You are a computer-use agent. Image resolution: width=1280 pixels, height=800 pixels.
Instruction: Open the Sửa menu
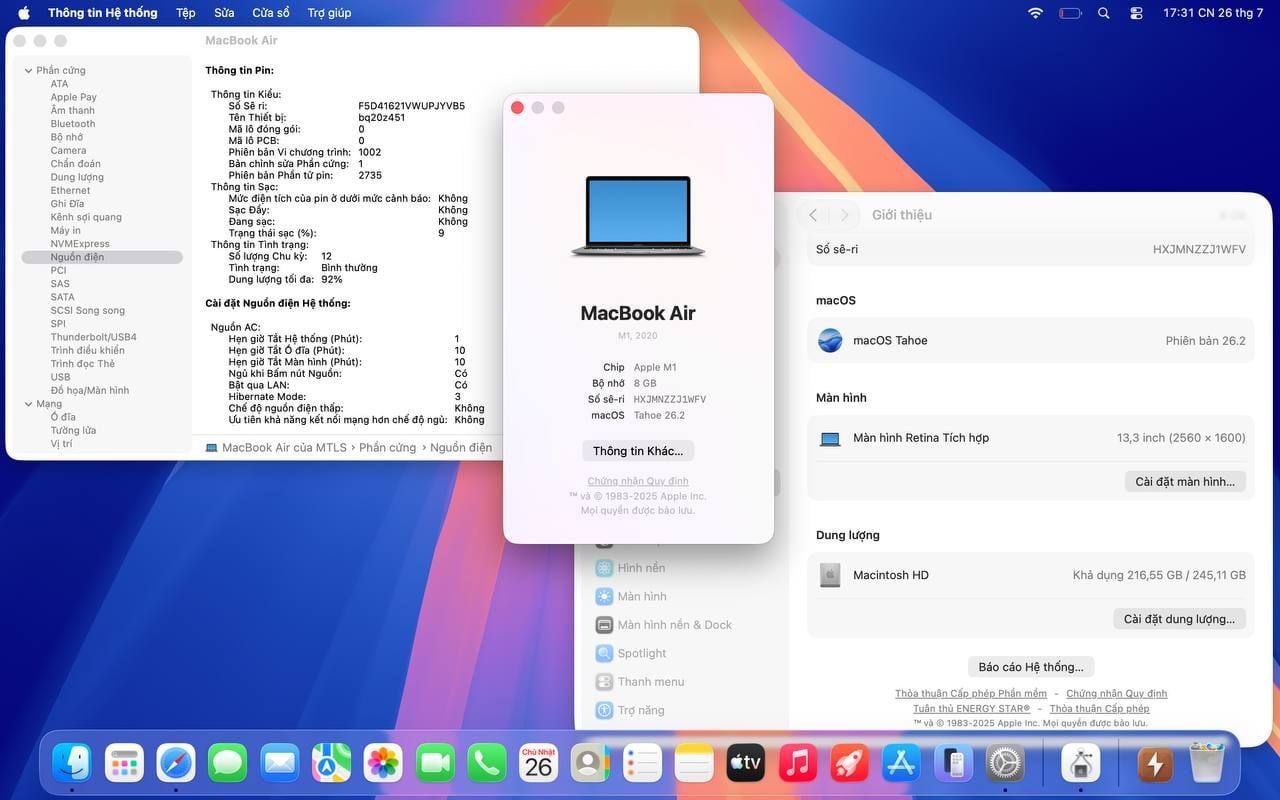tap(224, 13)
